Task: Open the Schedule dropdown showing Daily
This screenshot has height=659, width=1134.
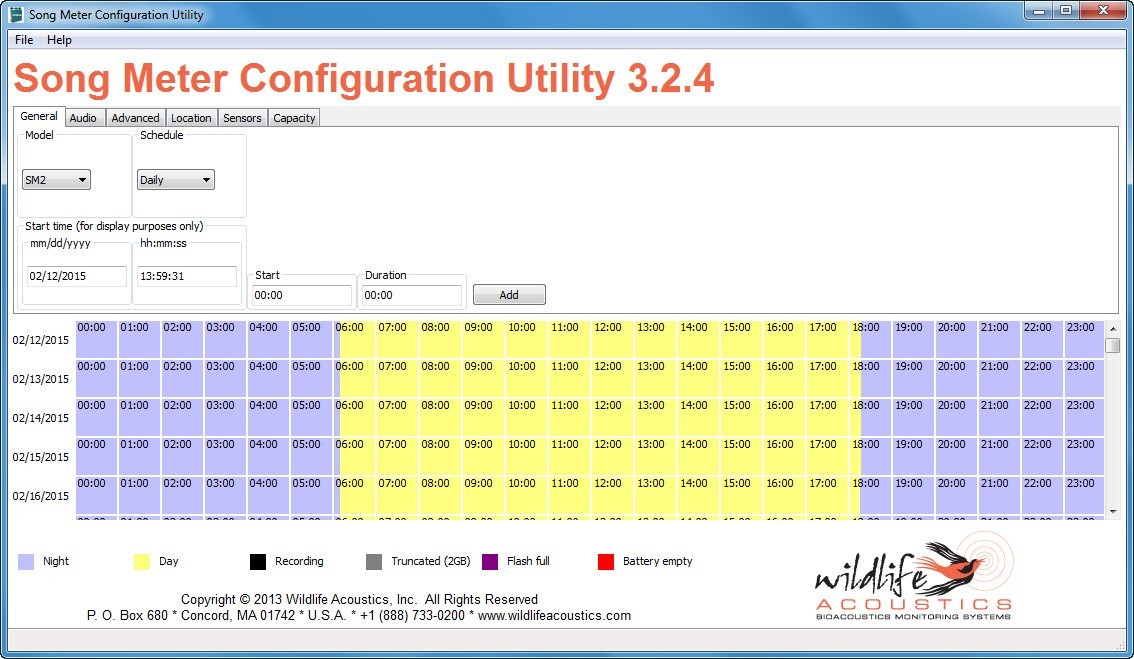Action: click(x=175, y=179)
